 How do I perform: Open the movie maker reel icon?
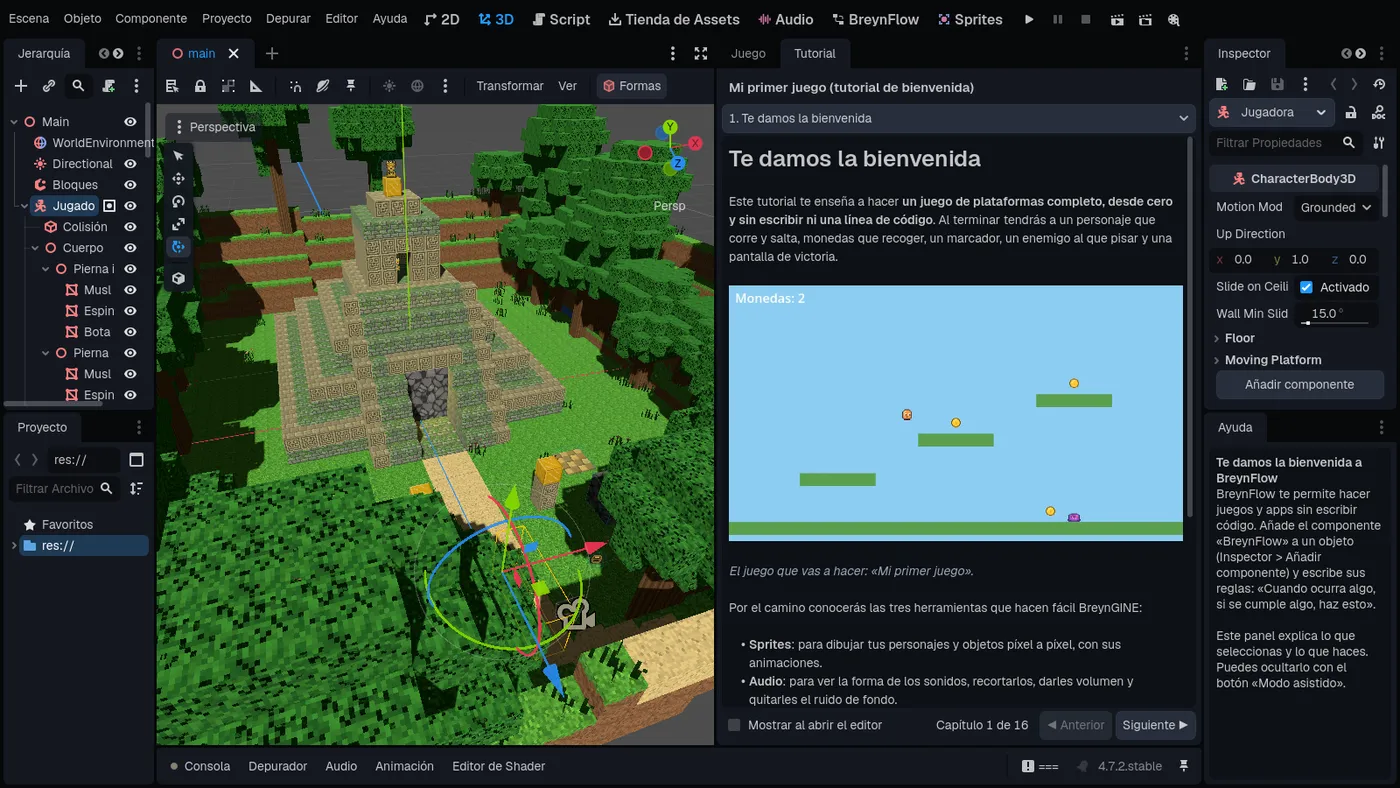(x=1173, y=19)
